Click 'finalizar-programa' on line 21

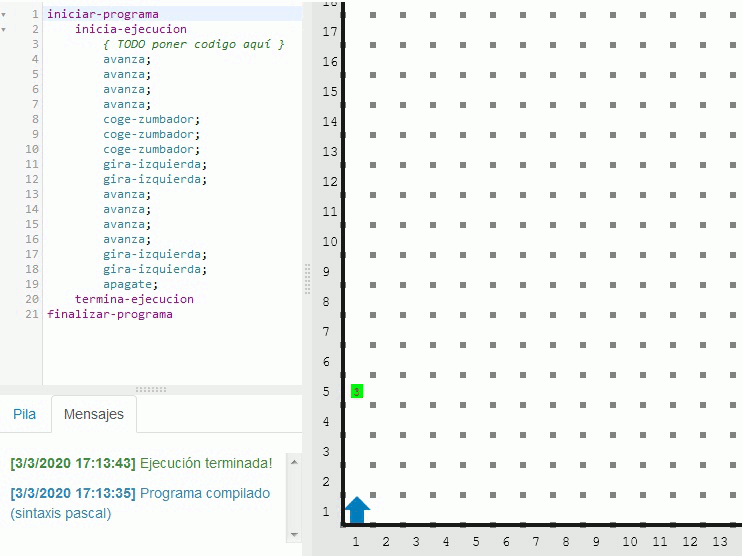109,314
